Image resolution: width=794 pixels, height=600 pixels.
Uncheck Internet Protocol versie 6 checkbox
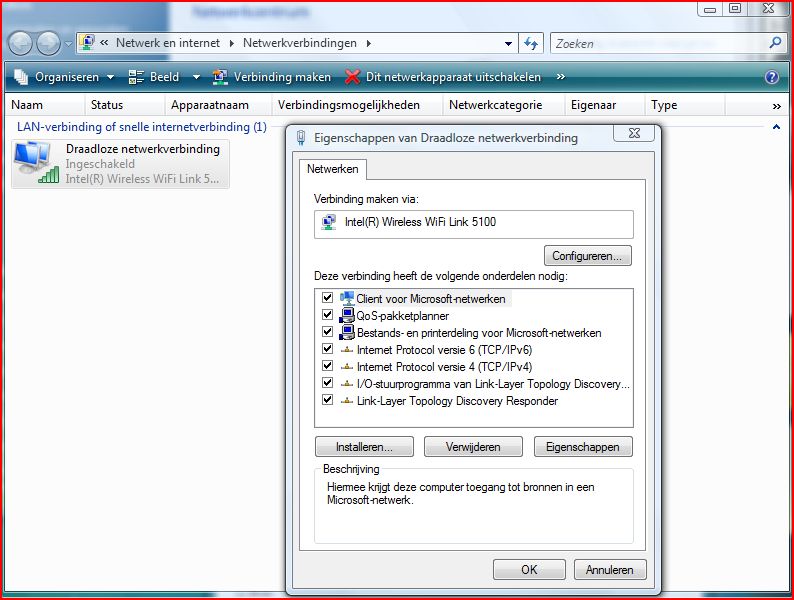328,349
